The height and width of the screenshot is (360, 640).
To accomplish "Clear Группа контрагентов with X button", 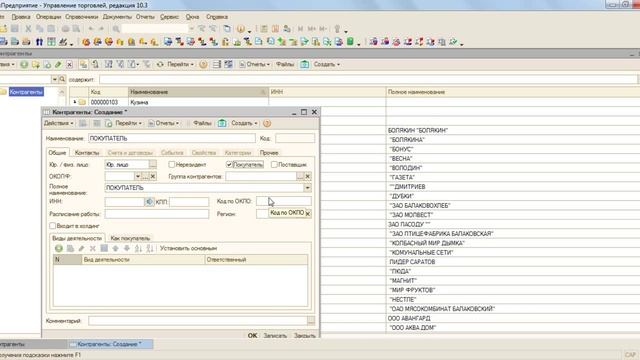I will coord(308,176).
